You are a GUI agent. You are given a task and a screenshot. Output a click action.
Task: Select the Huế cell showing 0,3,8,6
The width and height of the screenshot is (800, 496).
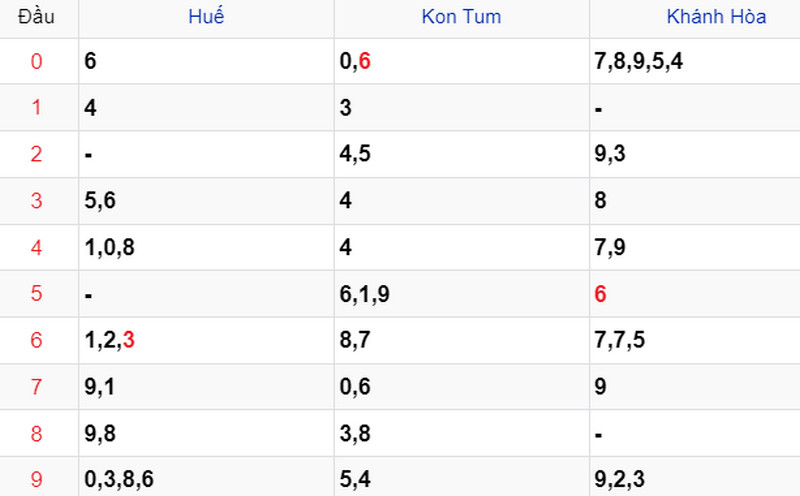(x=206, y=479)
